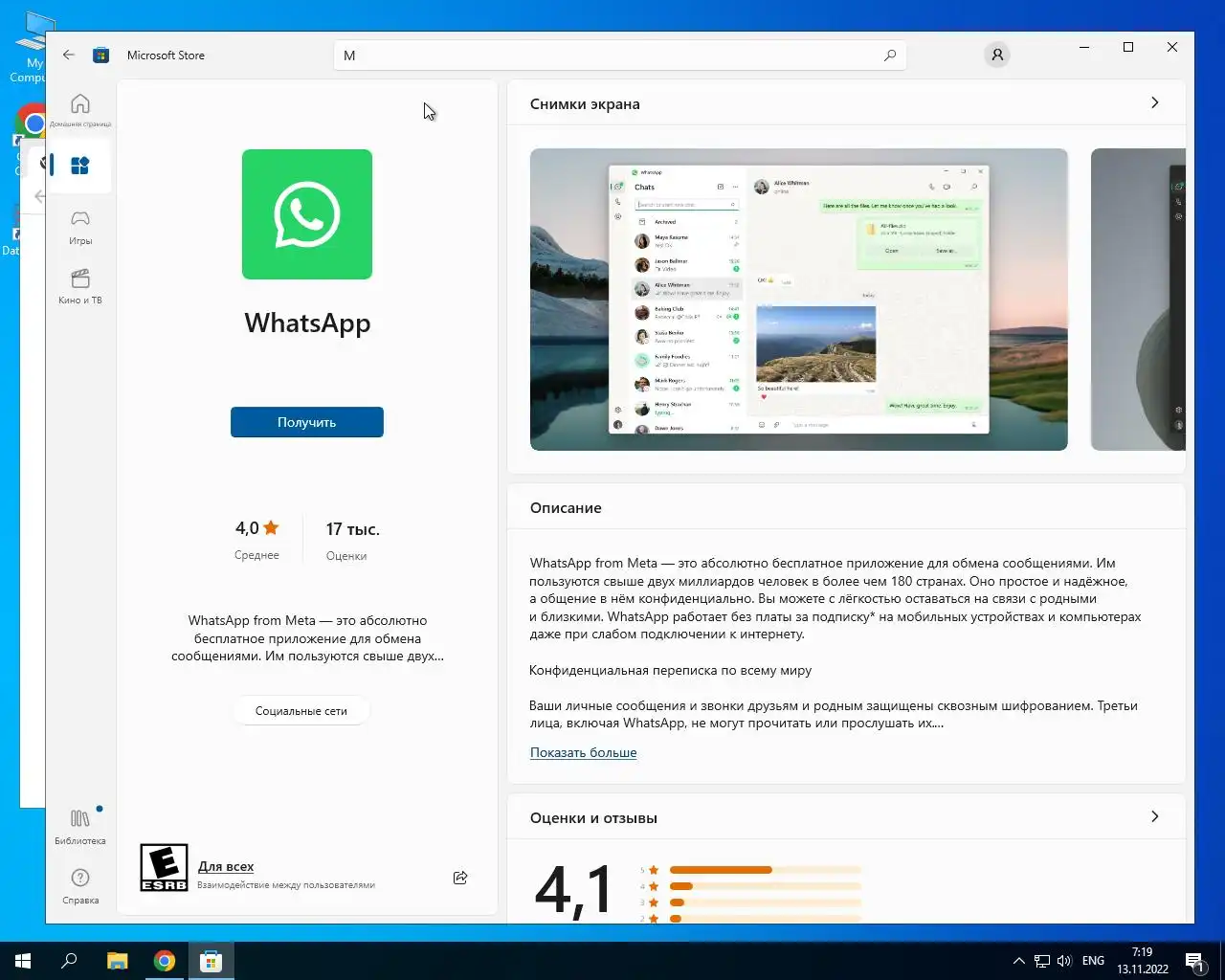Viewport: 1225px width, 980px height.
Task: Expand the Снимки экрана section
Action: [x=1154, y=102]
